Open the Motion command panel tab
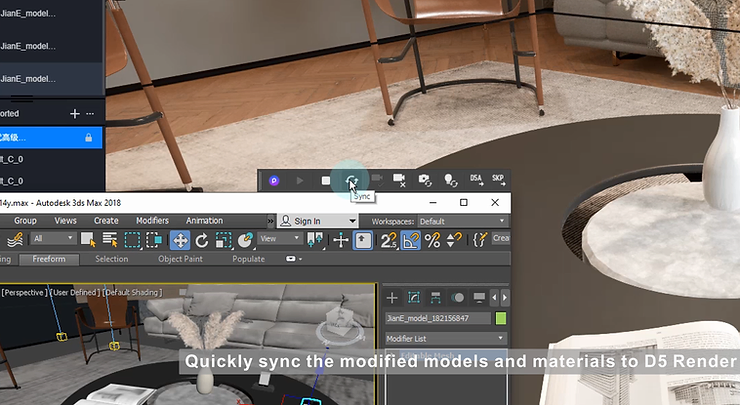This screenshot has height=405, width=740. (457, 297)
